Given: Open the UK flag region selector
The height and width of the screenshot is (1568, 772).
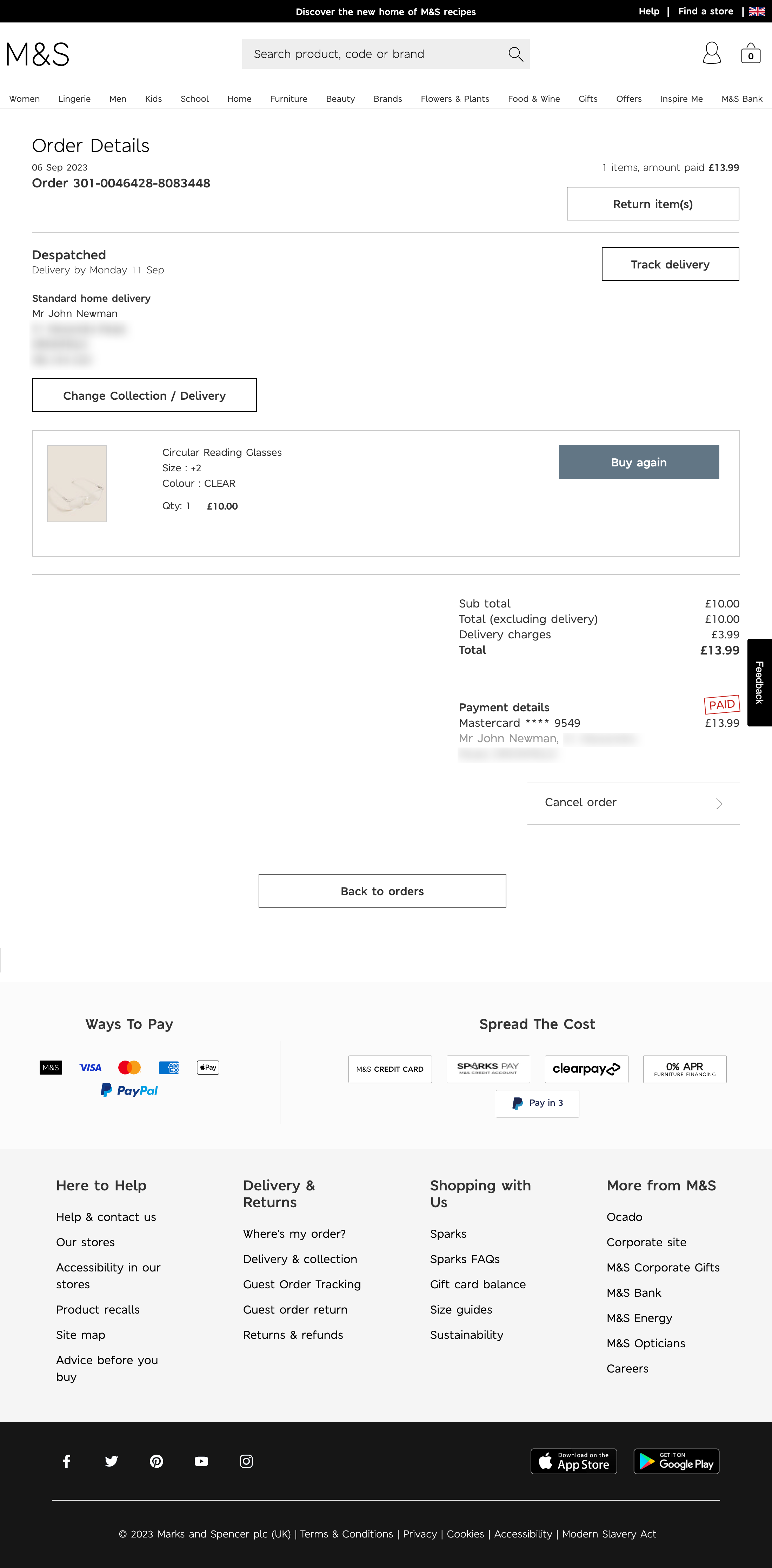Looking at the screenshot, I should [757, 11].
